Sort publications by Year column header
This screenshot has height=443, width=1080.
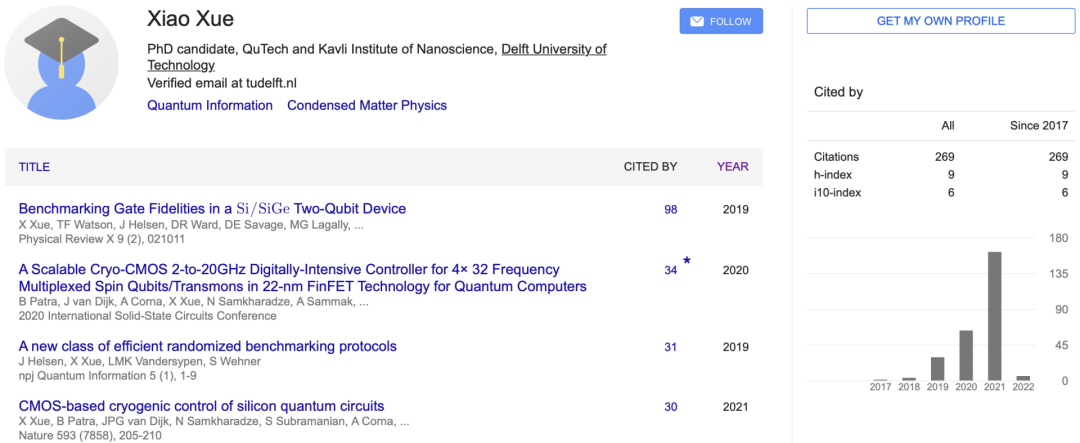(x=732, y=167)
